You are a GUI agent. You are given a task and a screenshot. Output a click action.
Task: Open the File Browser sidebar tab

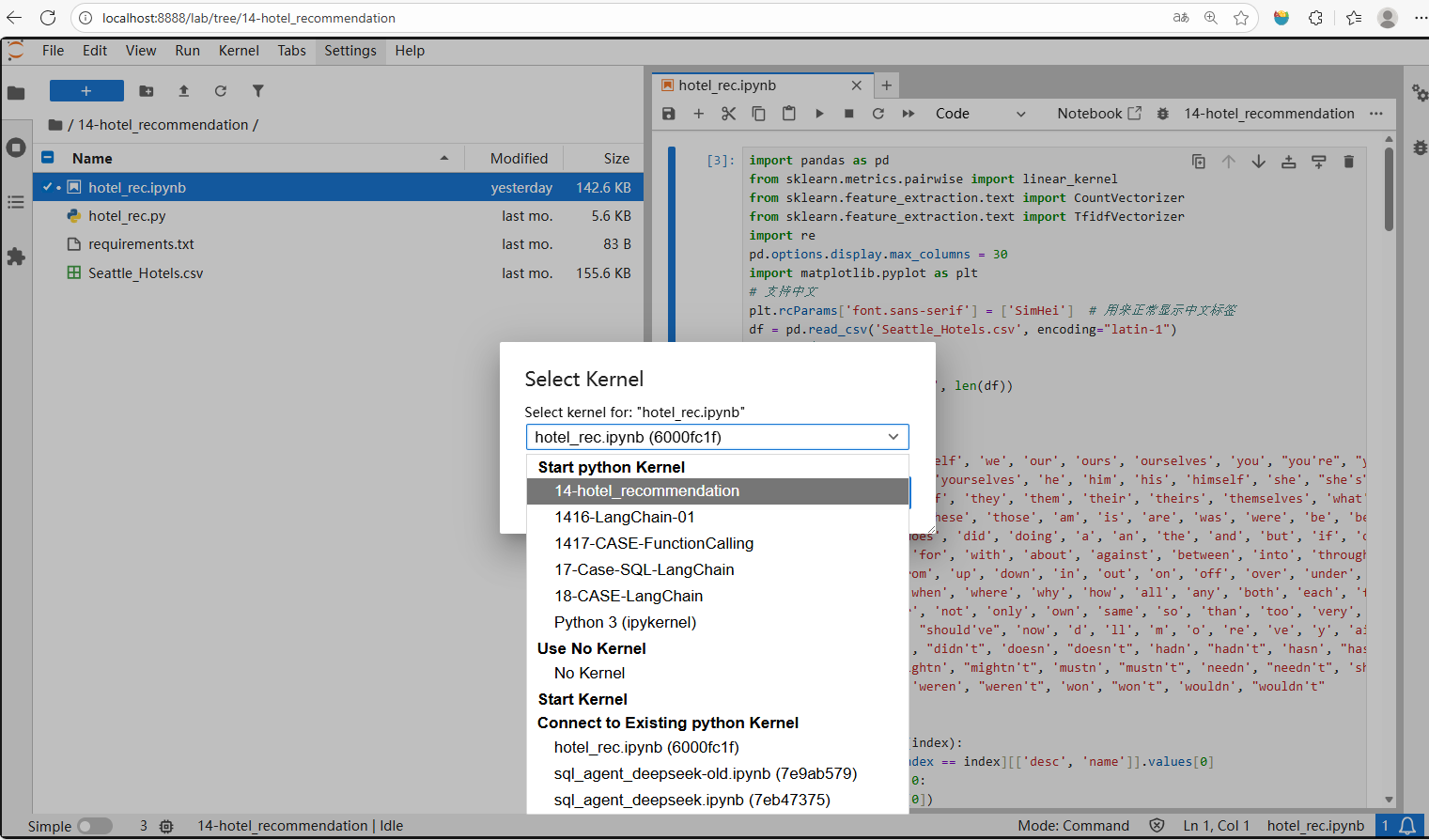click(x=16, y=93)
